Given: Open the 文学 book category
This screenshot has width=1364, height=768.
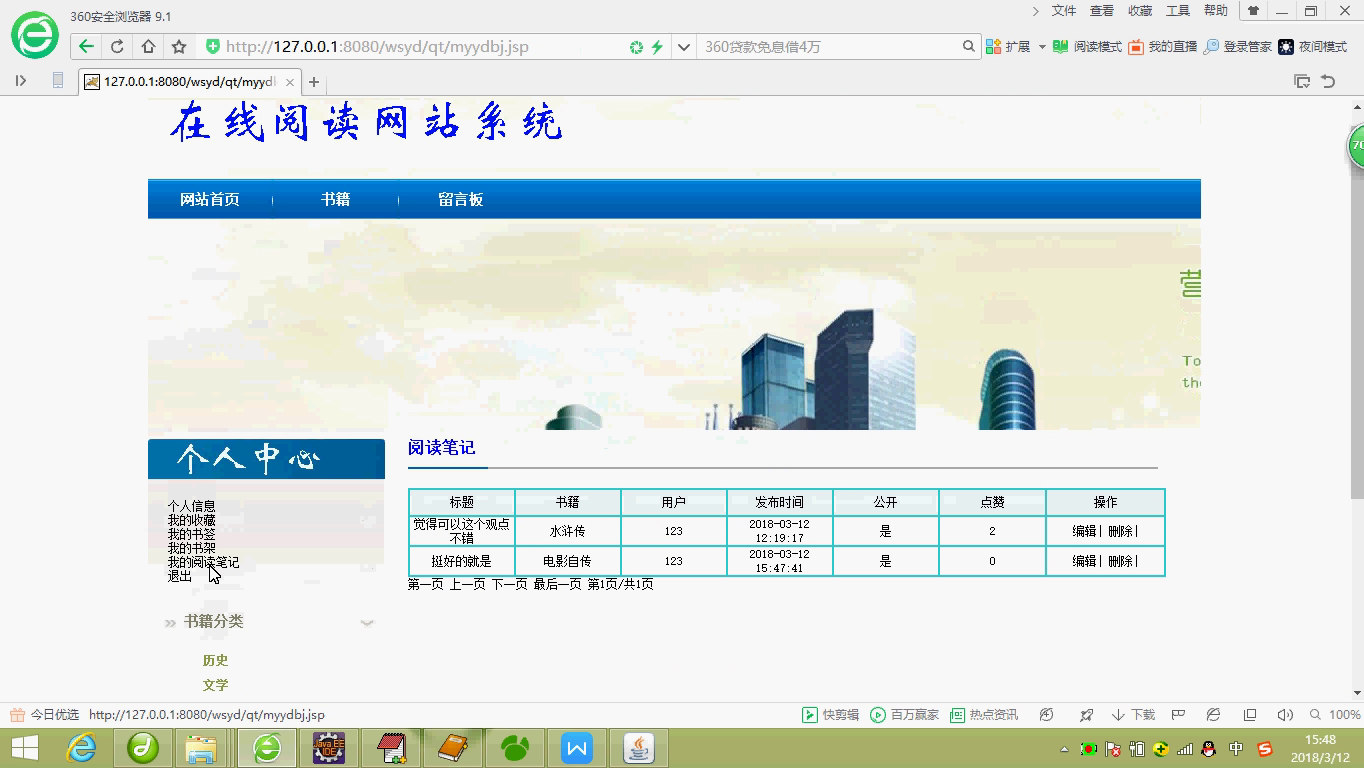Looking at the screenshot, I should [x=215, y=685].
